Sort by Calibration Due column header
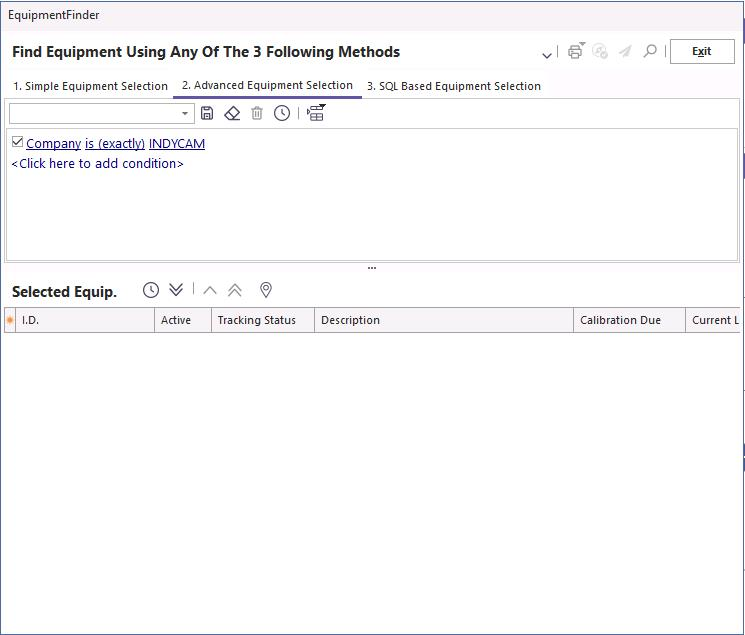 pos(620,320)
